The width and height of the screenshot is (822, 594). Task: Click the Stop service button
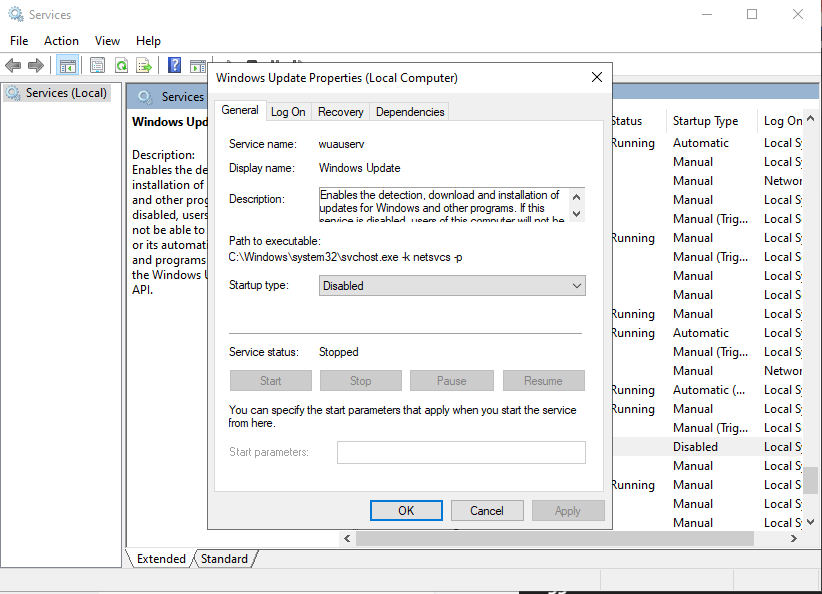tap(361, 381)
